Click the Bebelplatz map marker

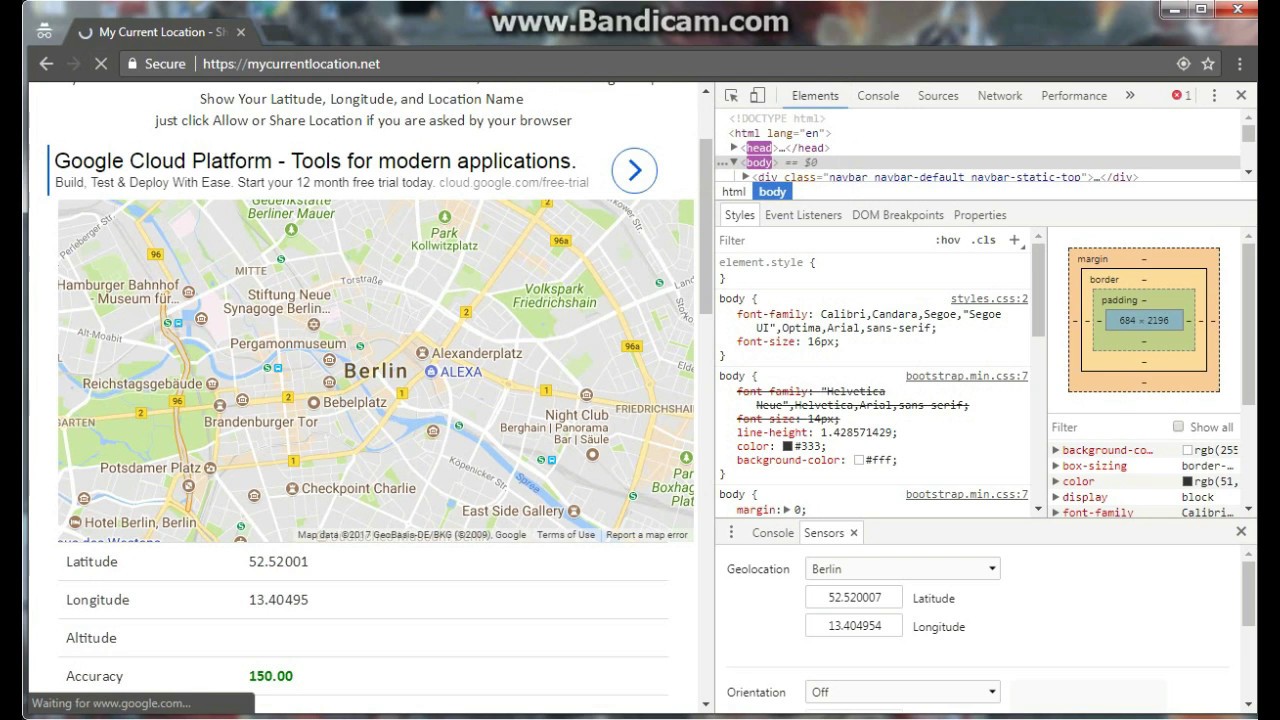point(314,402)
